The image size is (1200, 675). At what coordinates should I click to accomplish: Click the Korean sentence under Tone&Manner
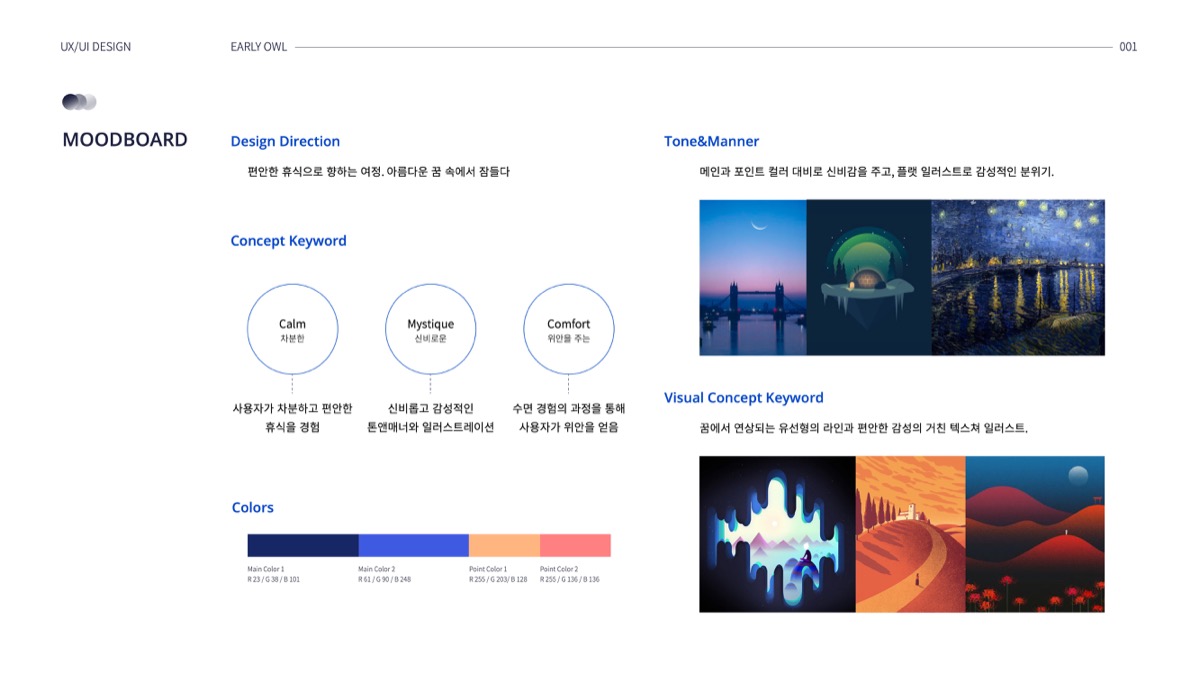point(877,172)
